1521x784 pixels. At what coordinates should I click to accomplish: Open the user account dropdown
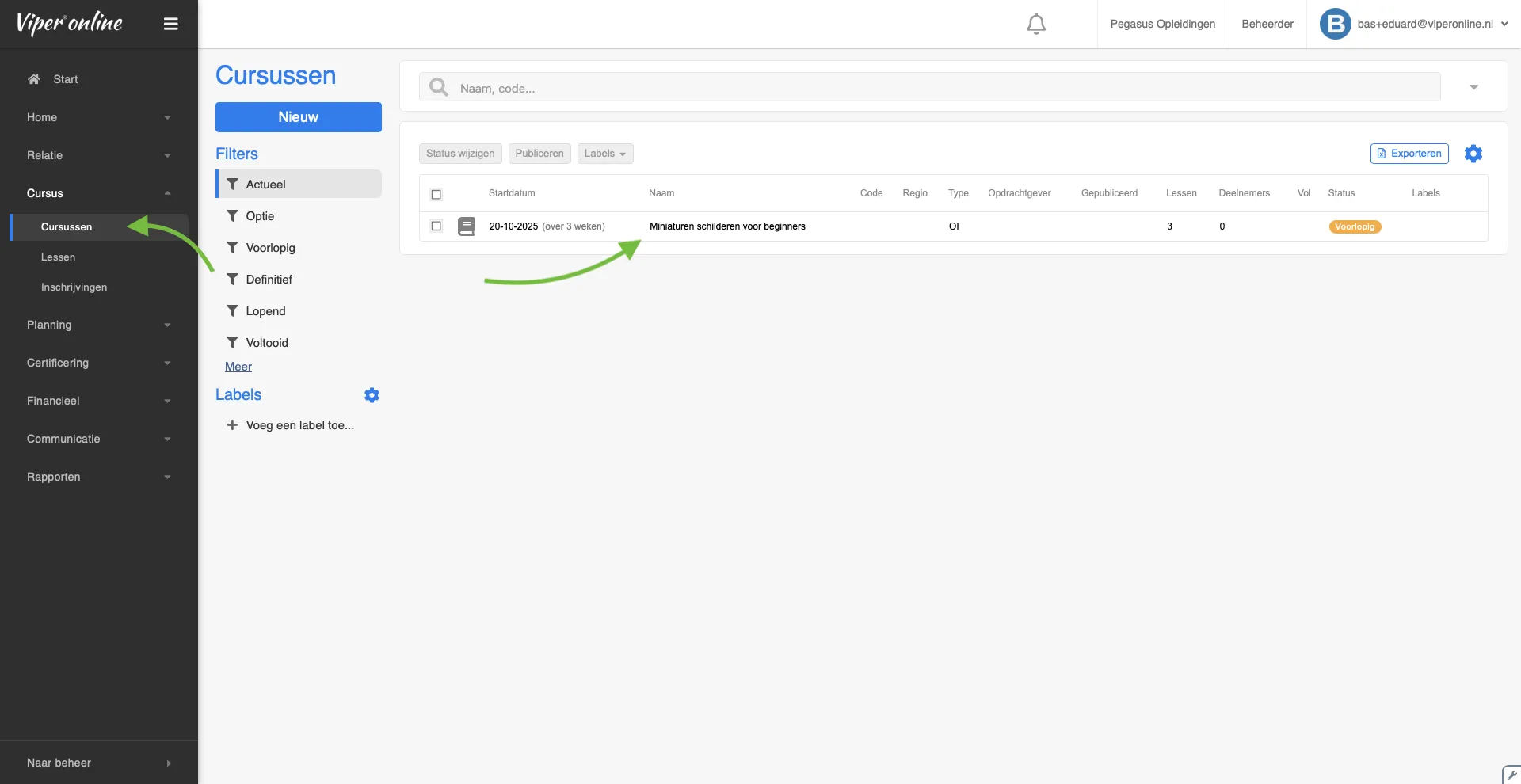tap(1415, 24)
